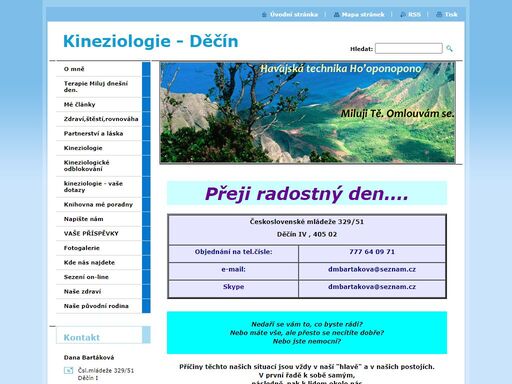The width and height of the screenshot is (512, 384).
Task: Click the Dana Bartáková contact name
Action: (x=89, y=358)
